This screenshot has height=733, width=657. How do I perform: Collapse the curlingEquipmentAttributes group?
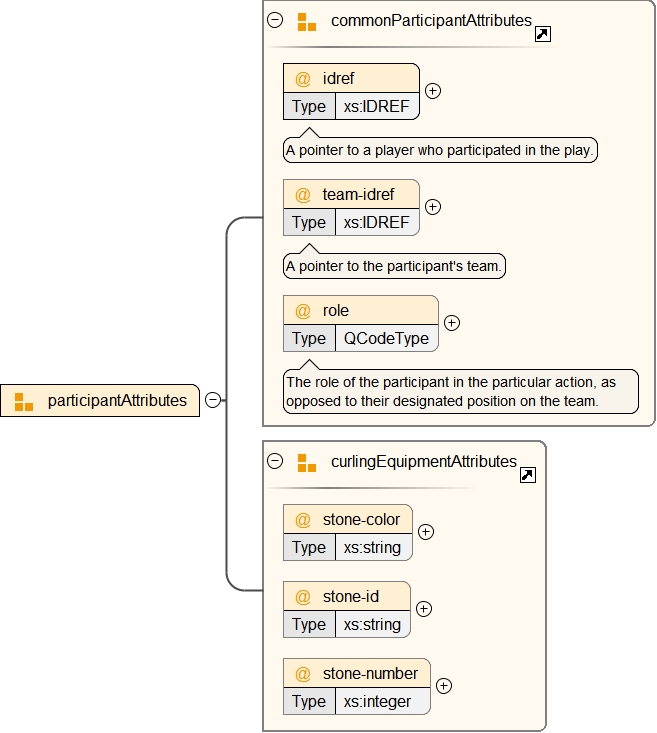coord(276,461)
